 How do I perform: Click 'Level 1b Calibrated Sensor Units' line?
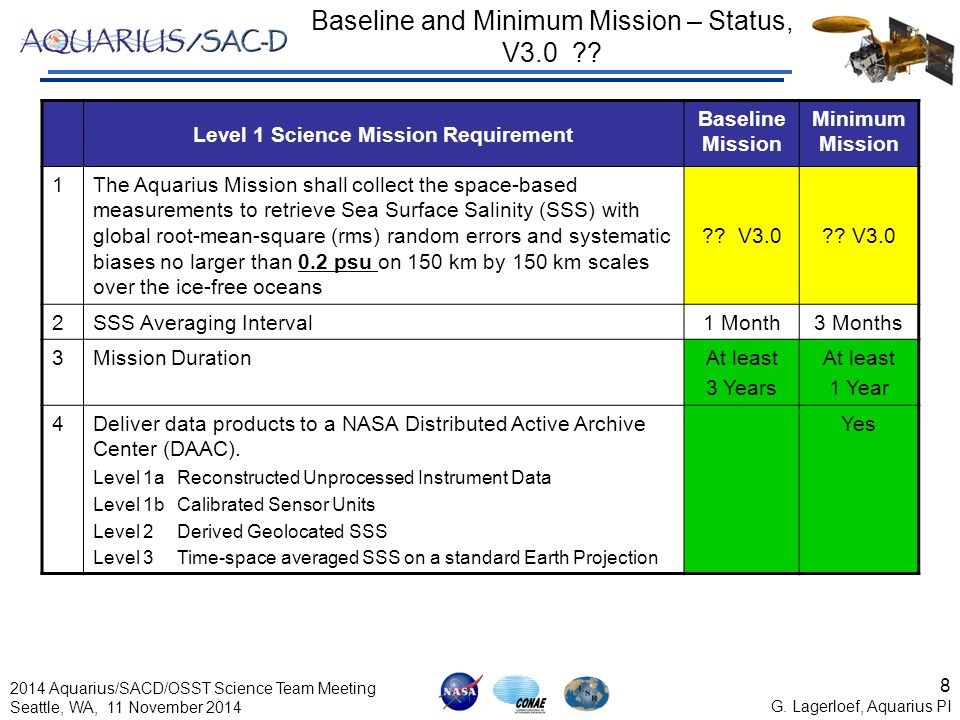pos(234,504)
